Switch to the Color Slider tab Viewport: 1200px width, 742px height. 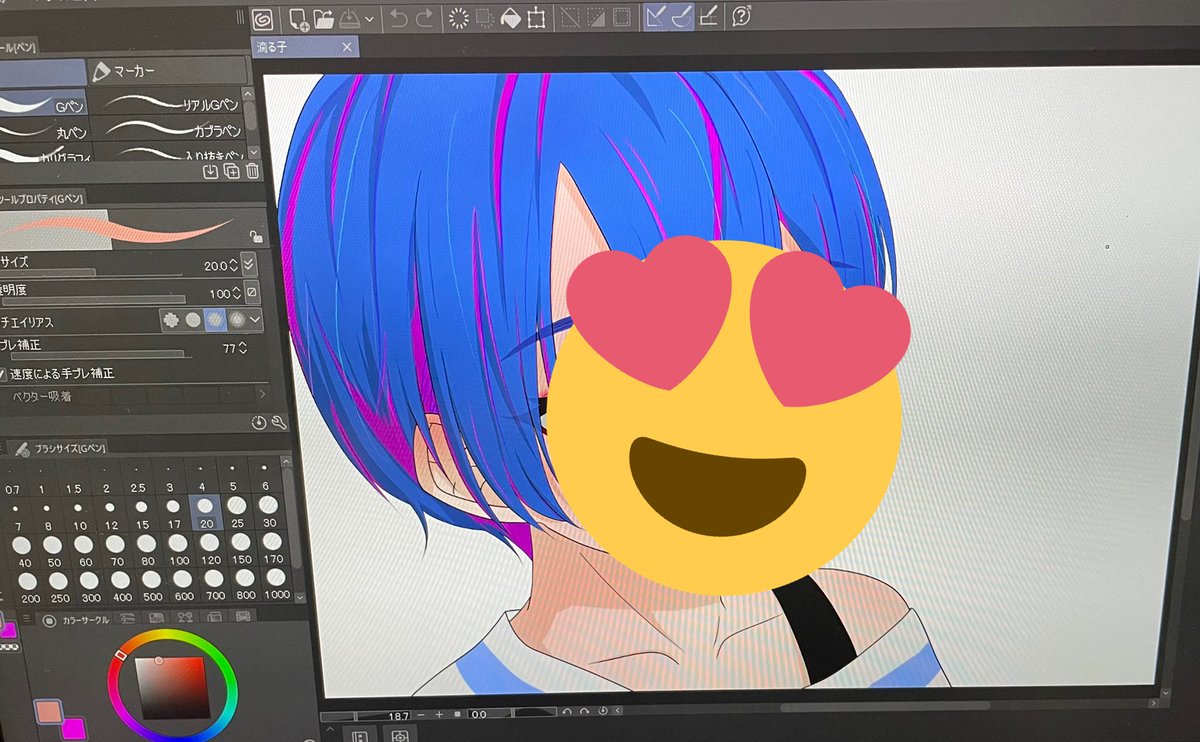tap(130, 620)
